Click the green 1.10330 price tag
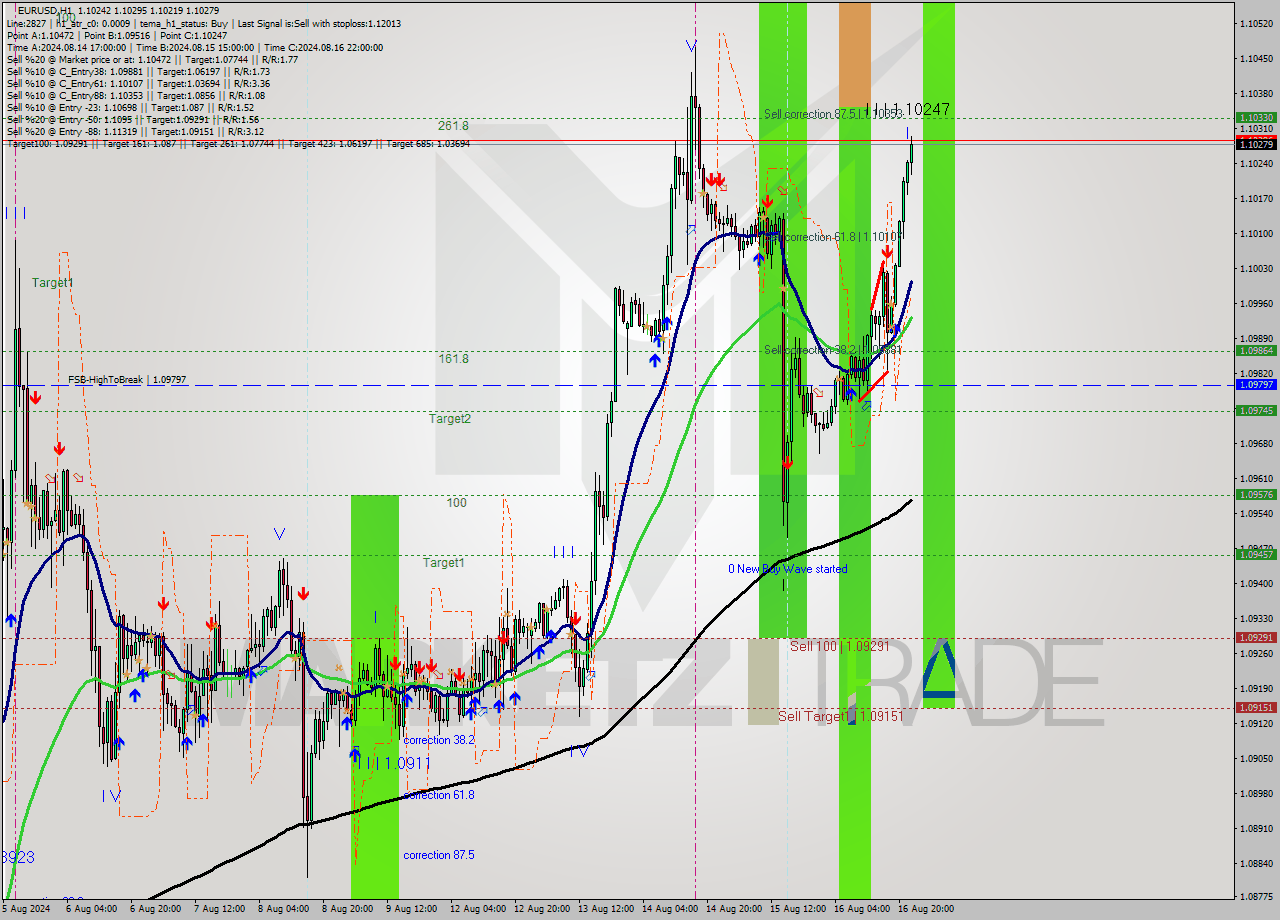The width and height of the screenshot is (1280, 920). [x=1256, y=117]
